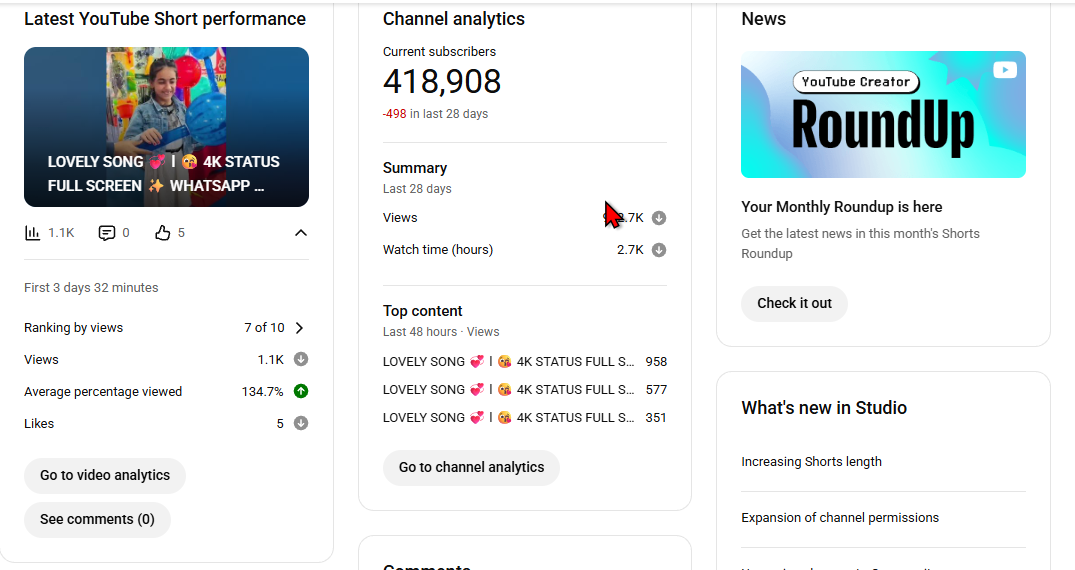Click the Check it out button

(794, 304)
